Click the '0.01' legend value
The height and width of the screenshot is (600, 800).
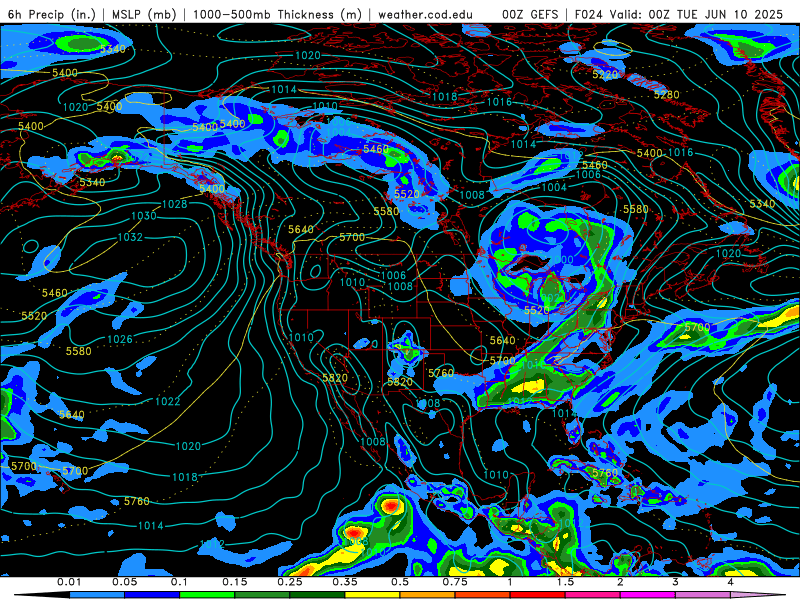click(69, 582)
